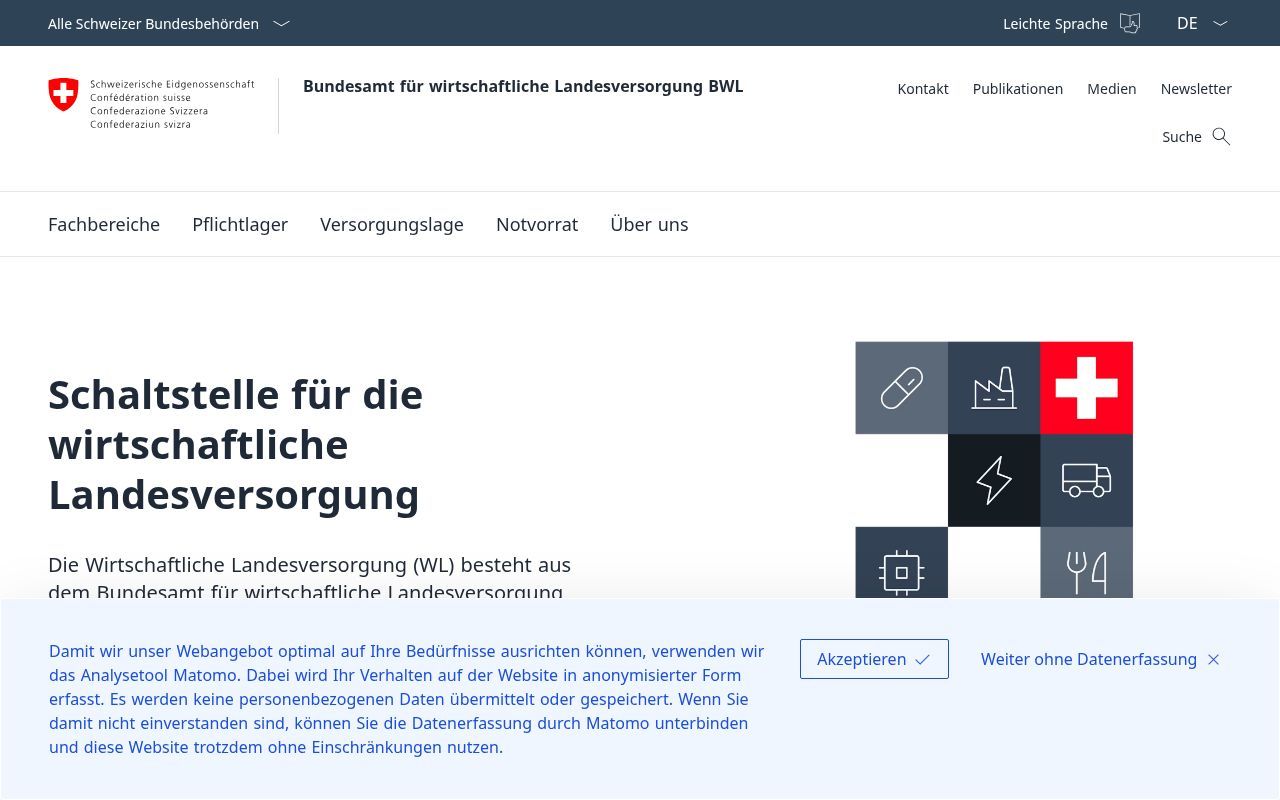Click the search magnifier icon
Image resolution: width=1280 pixels, height=800 pixels.
pos(1221,136)
